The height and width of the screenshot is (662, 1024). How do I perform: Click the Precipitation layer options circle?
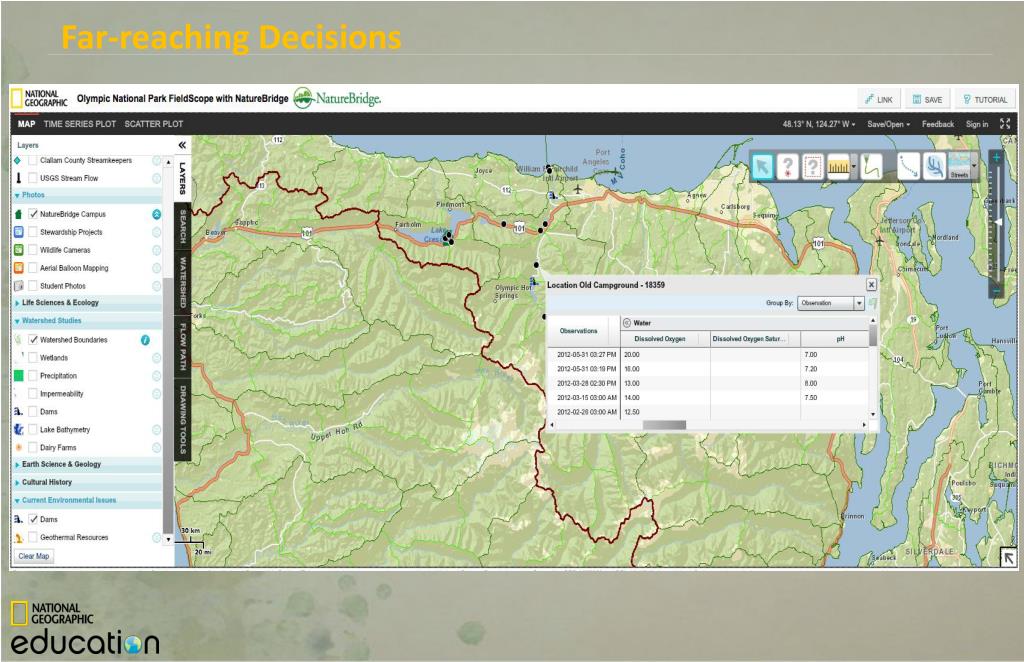pyautogui.click(x=157, y=376)
